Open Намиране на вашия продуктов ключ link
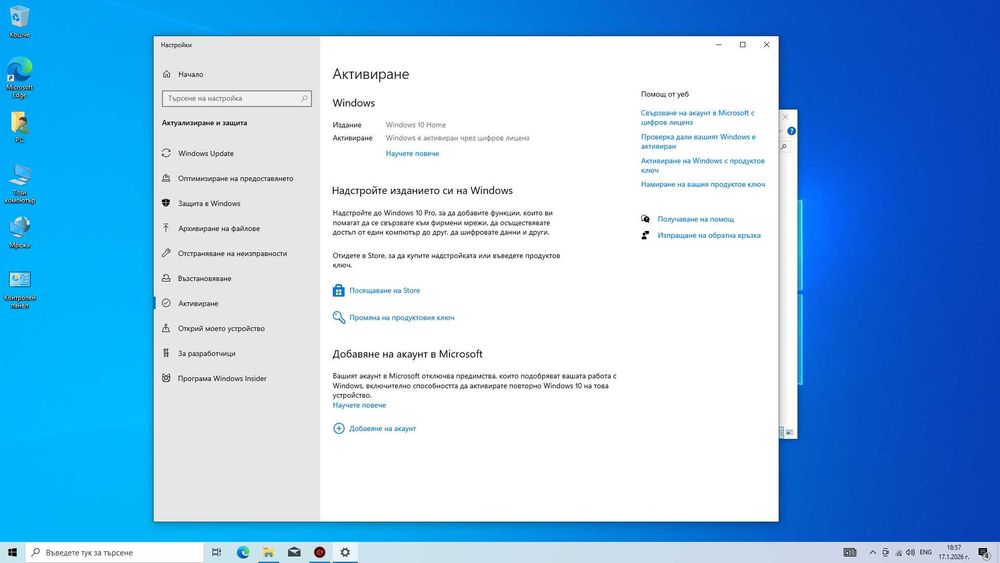1000x563 pixels. (703, 184)
